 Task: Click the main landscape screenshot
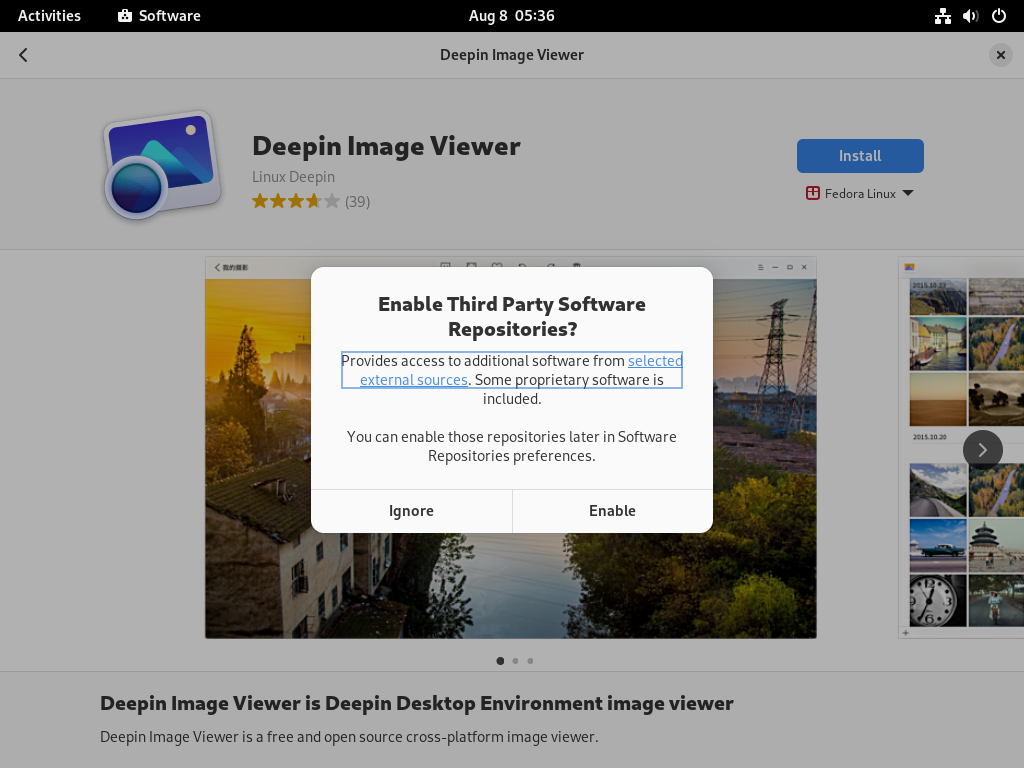511,447
